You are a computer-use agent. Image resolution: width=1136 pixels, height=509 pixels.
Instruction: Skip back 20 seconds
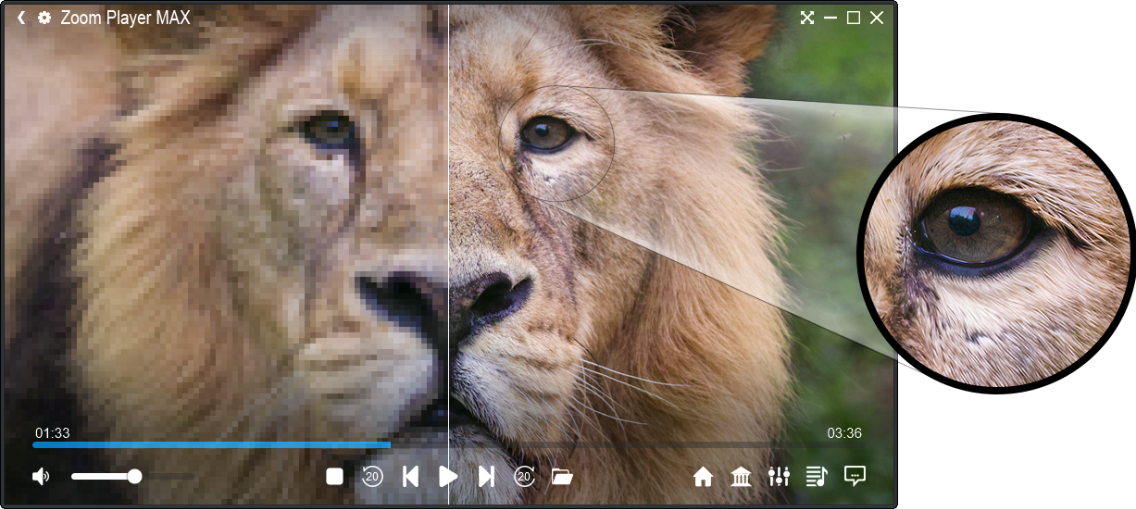(372, 476)
